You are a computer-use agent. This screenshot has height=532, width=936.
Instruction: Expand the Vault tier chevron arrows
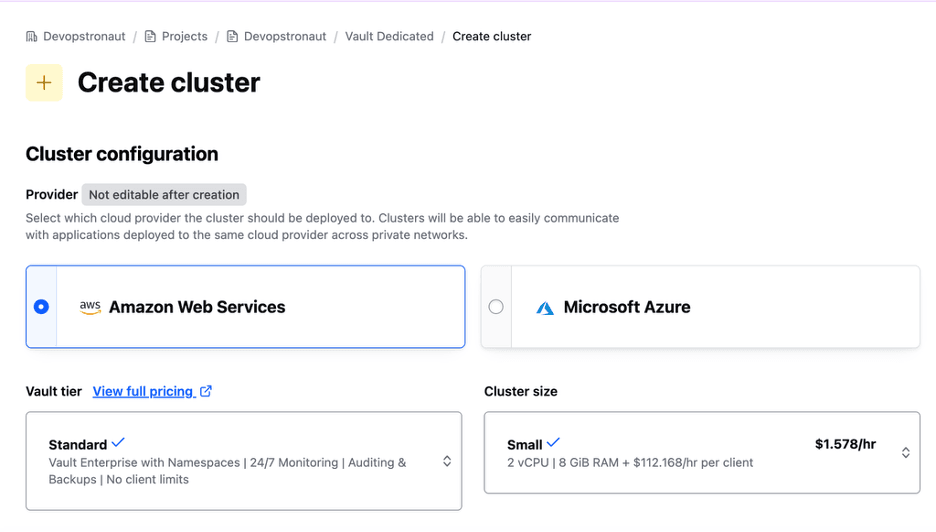(447, 461)
